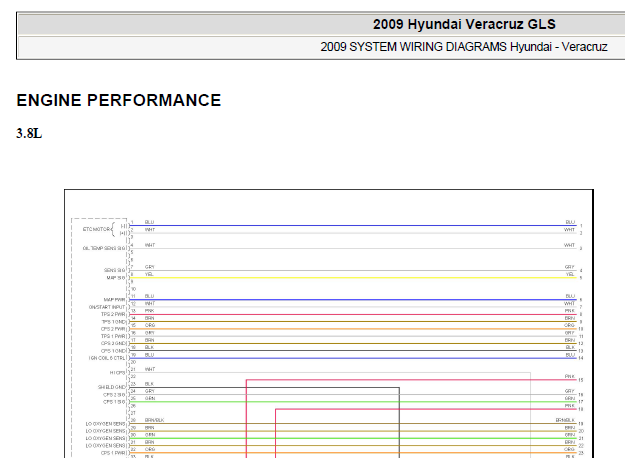
Task: Click the "MAP PWR" pin label
Action: tap(115, 299)
